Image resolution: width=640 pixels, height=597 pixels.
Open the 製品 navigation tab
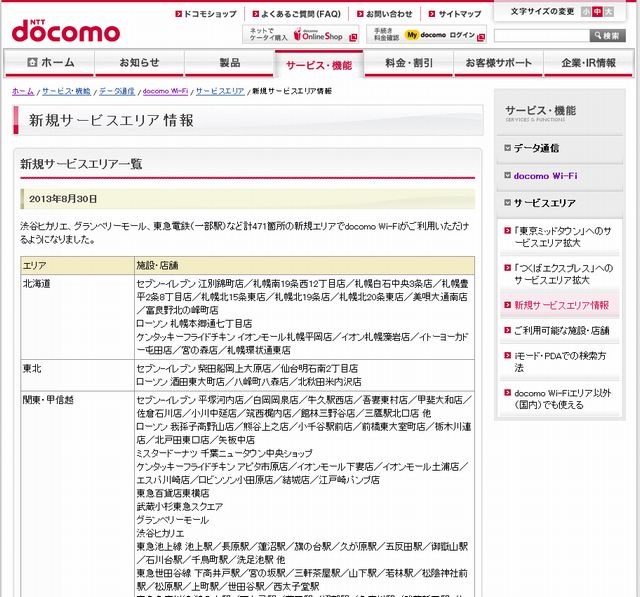tap(229, 63)
